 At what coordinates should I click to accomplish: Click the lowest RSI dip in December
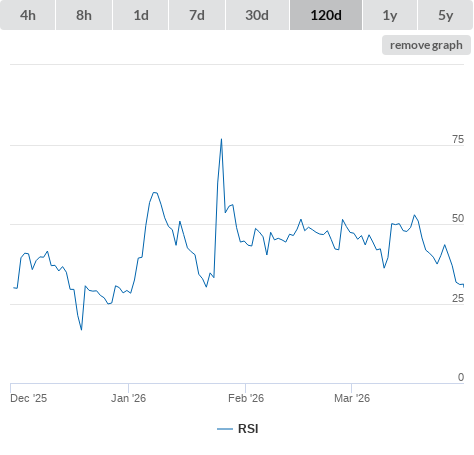tap(81, 330)
